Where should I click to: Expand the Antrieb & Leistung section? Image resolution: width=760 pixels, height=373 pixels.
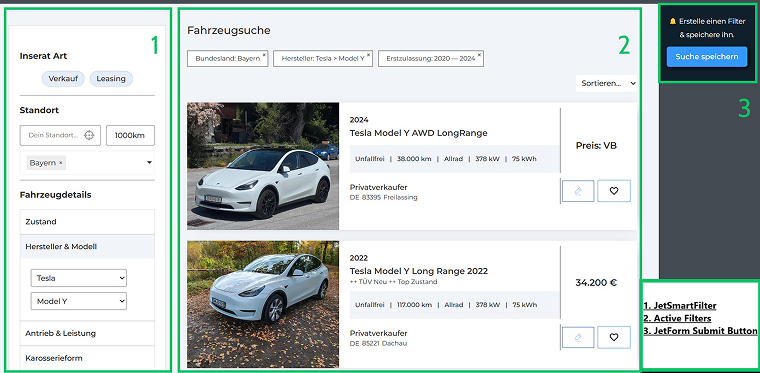point(87,333)
